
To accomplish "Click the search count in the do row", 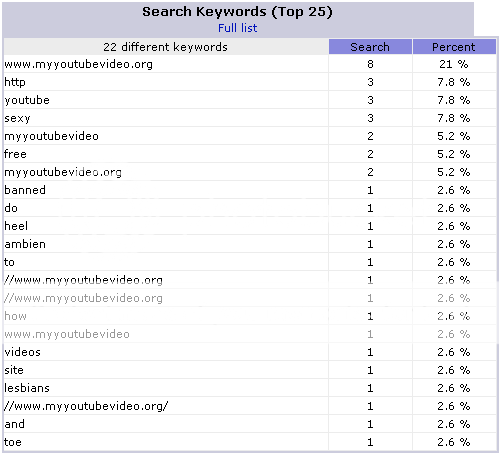I will coord(370,208).
